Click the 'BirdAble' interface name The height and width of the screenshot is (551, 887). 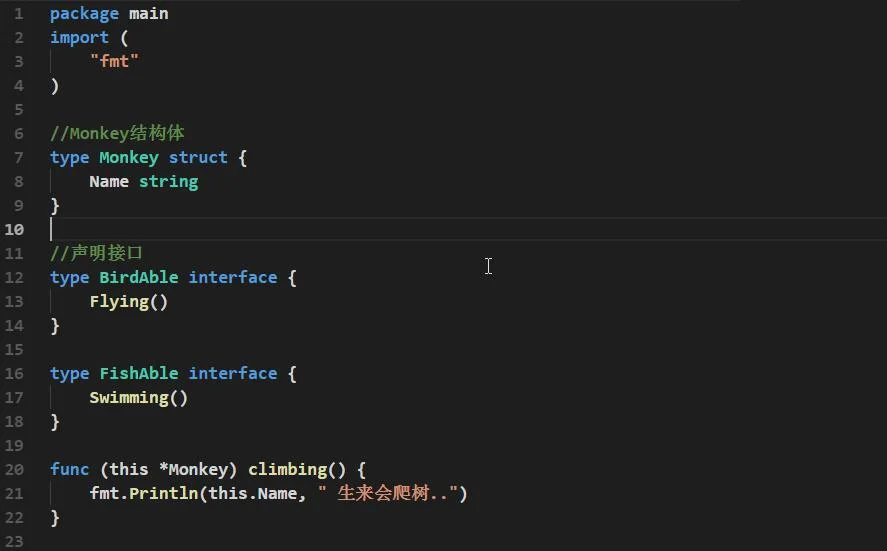click(x=139, y=277)
